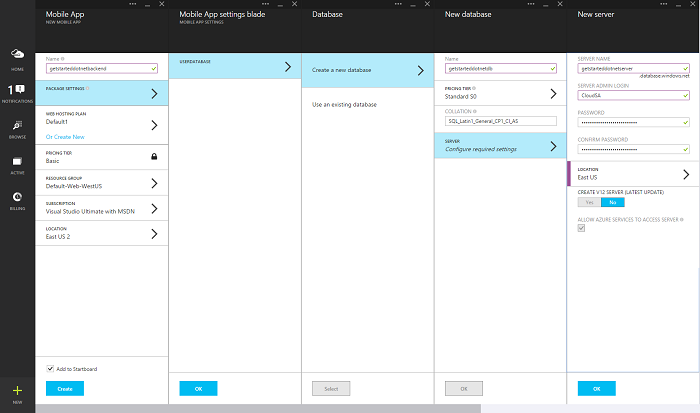This screenshot has height=413, width=700.
Task: Close the Mobile App settings blade
Action: (x=294, y=4)
